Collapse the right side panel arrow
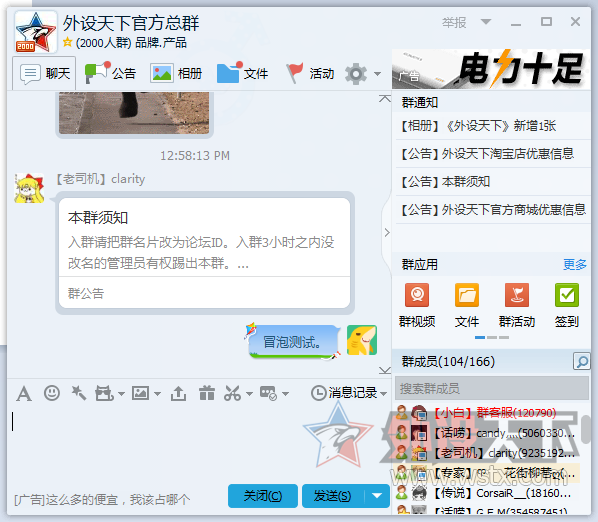This screenshot has width=598, height=522. coord(387,232)
